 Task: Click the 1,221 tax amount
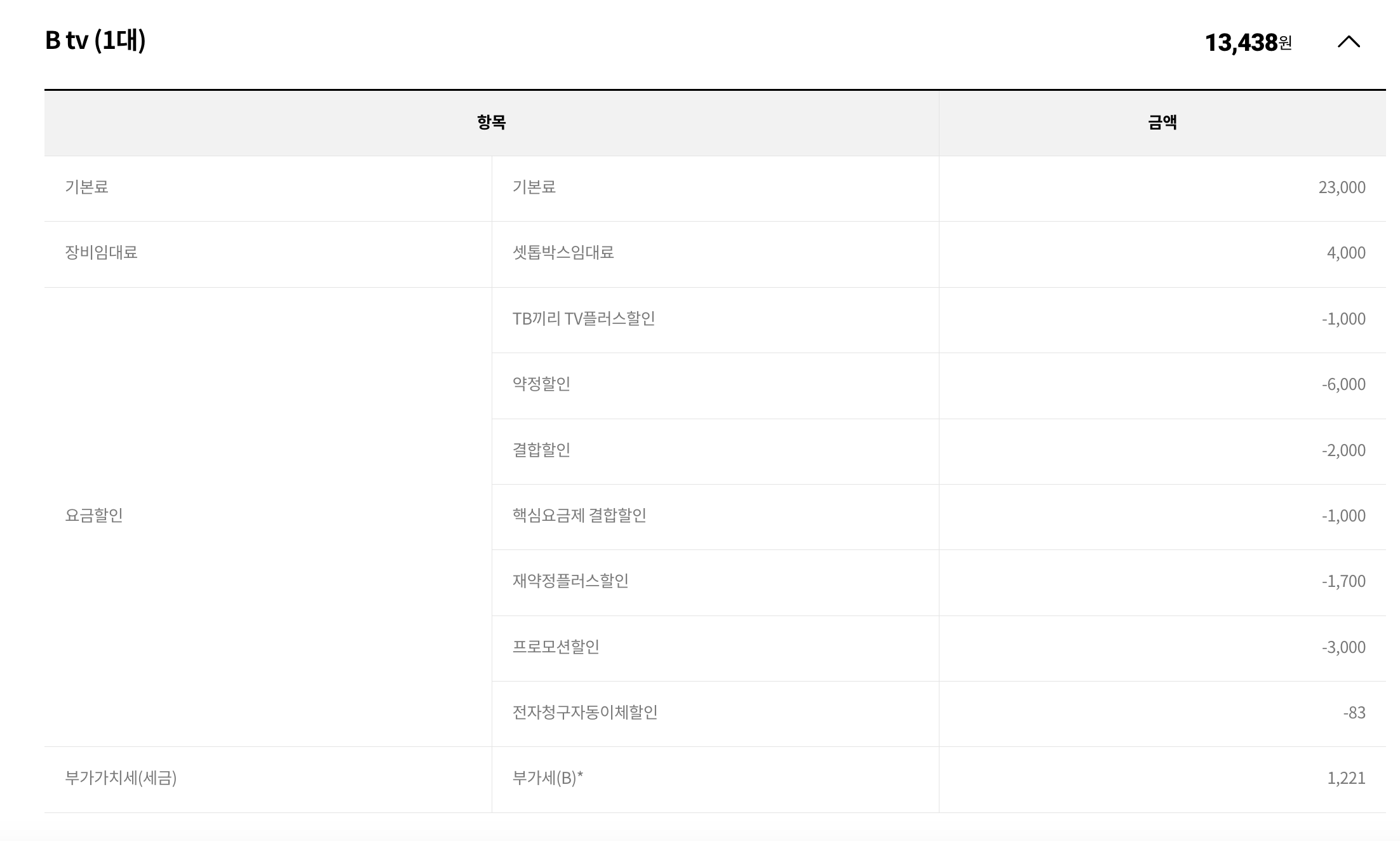click(x=1346, y=778)
